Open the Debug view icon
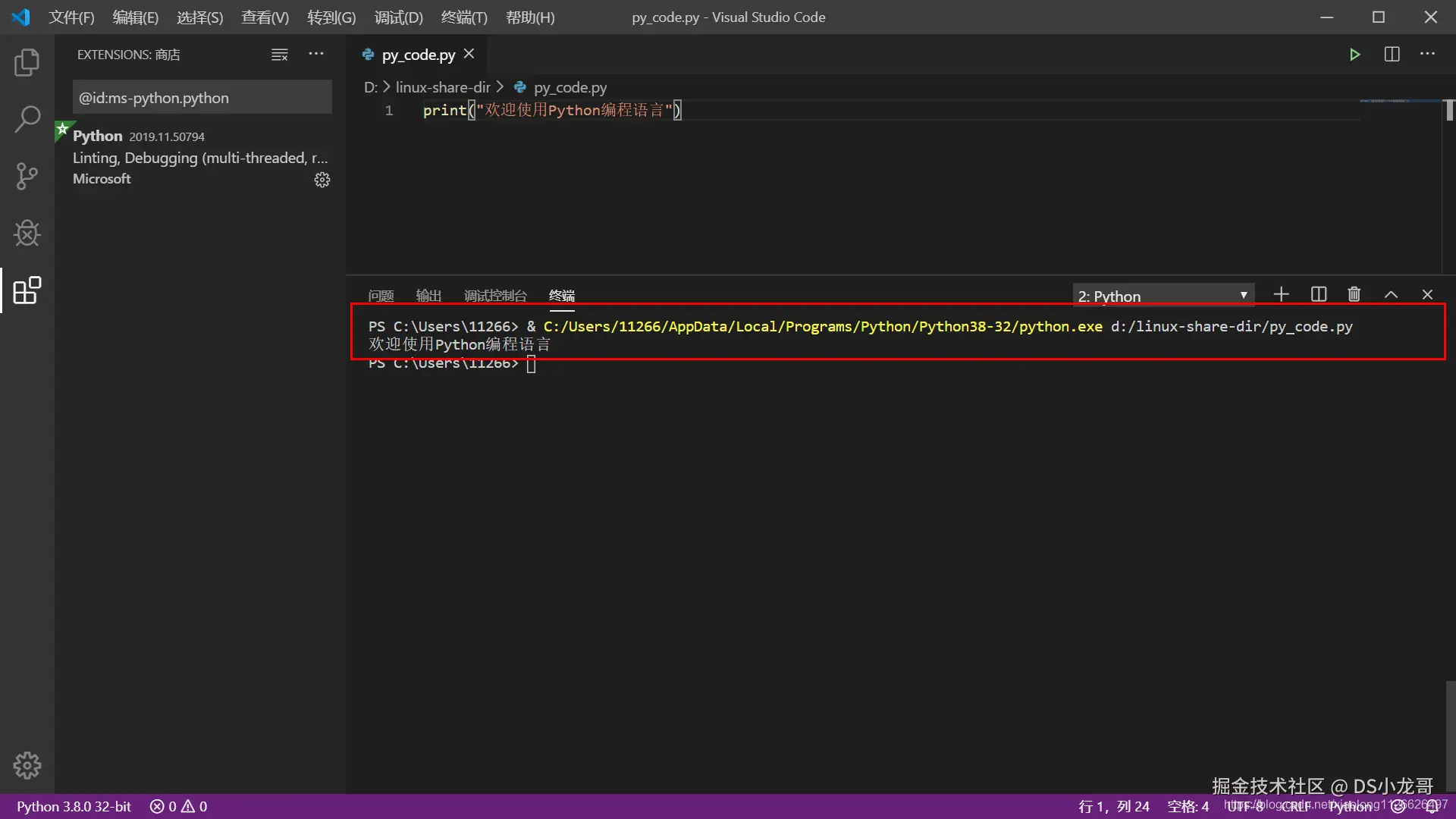Screen dimensions: 1456x819 (27, 233)
